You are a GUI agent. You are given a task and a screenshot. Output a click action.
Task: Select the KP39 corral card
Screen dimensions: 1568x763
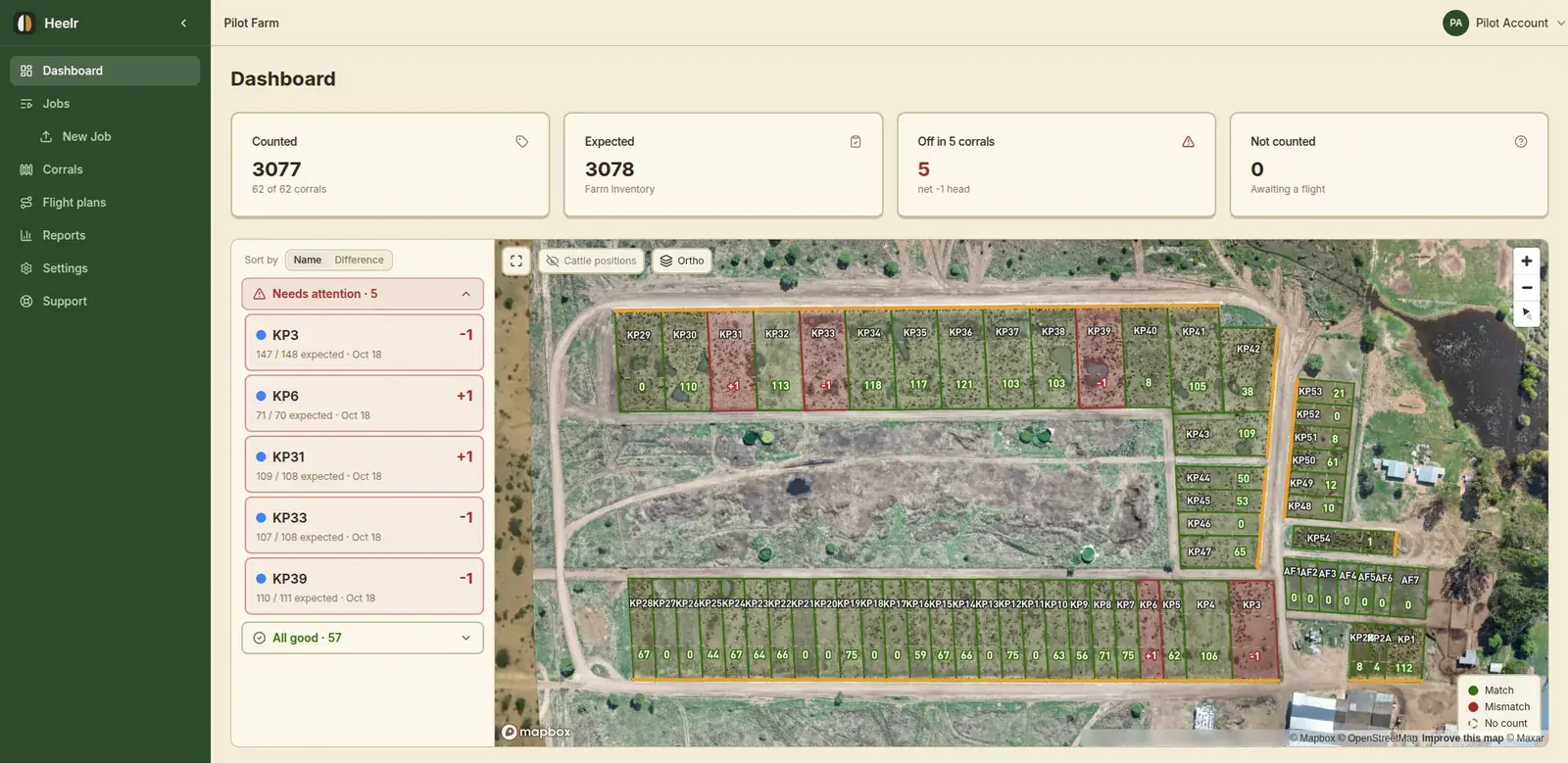(x=364, y=586)
